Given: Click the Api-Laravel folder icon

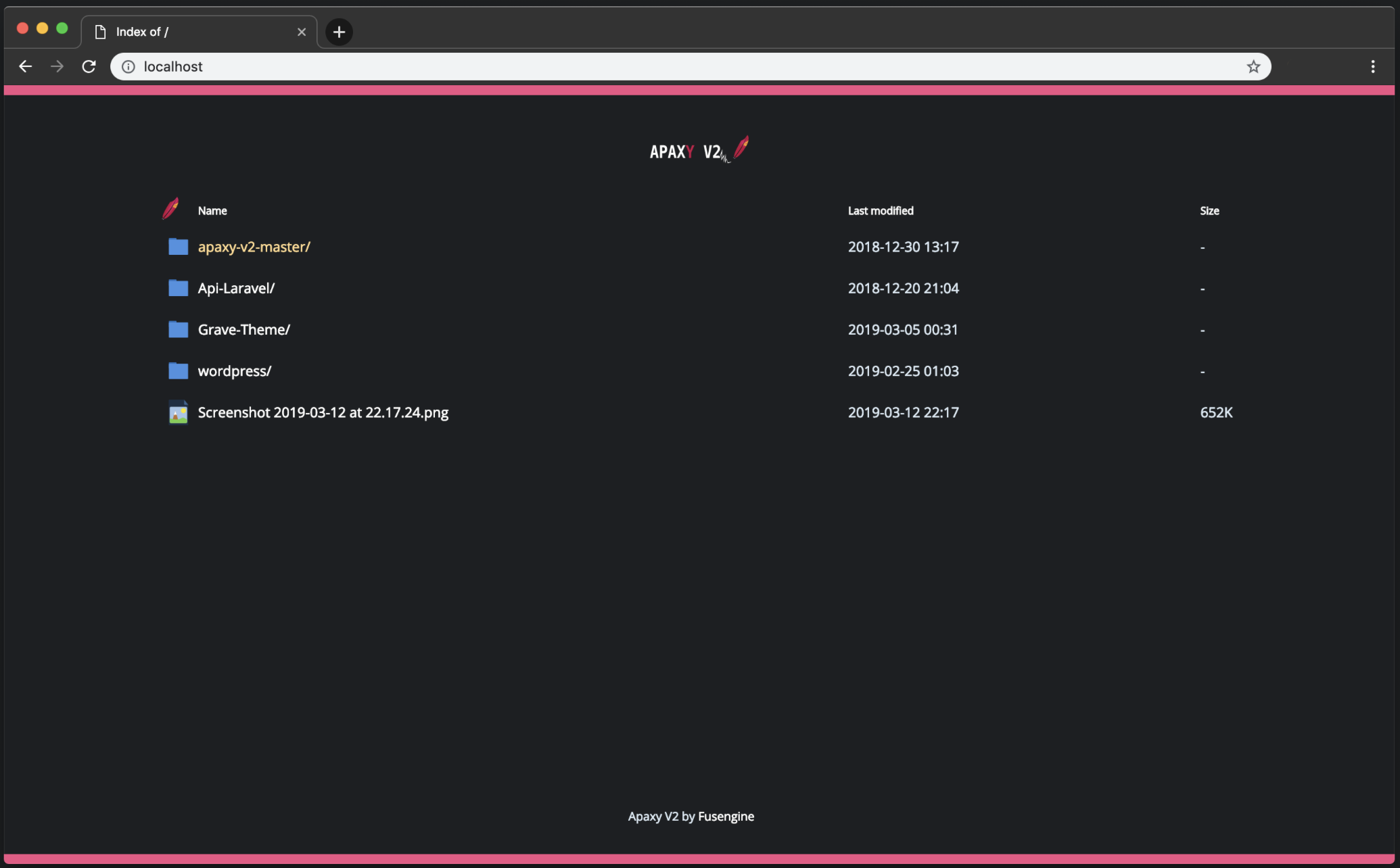Looking at the screenshot, I should (178, 288).
